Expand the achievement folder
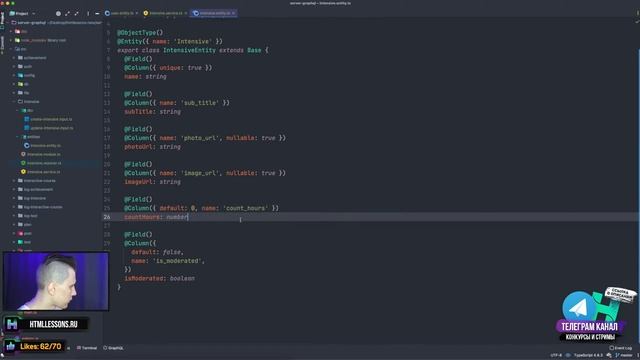640x360 pixels. coord(15,58)
